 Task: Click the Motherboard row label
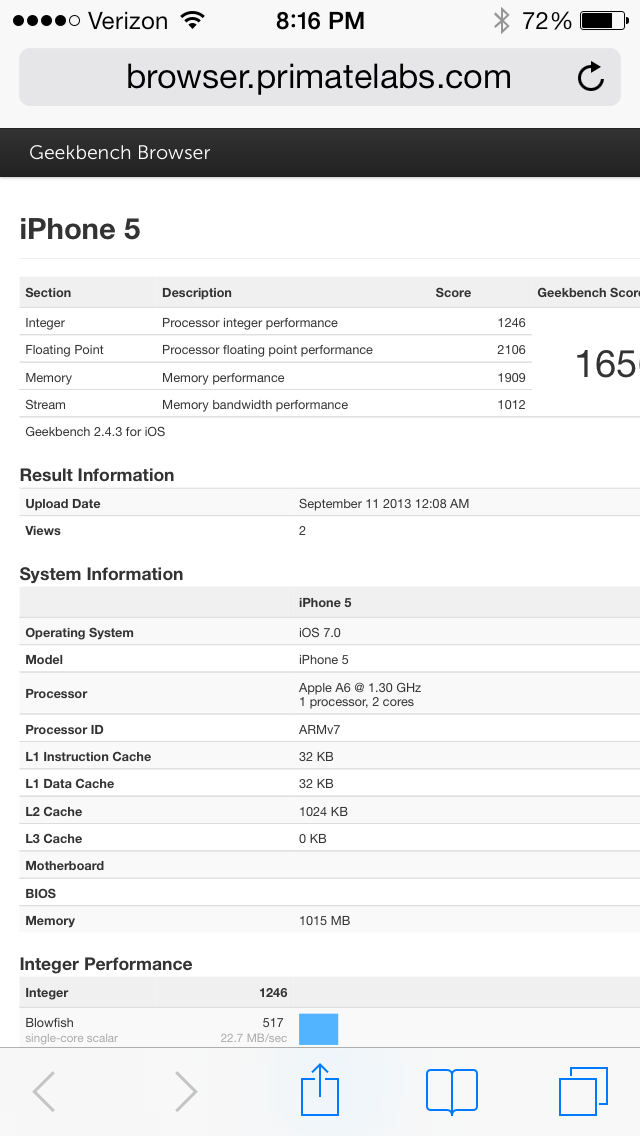pos(65,865)
